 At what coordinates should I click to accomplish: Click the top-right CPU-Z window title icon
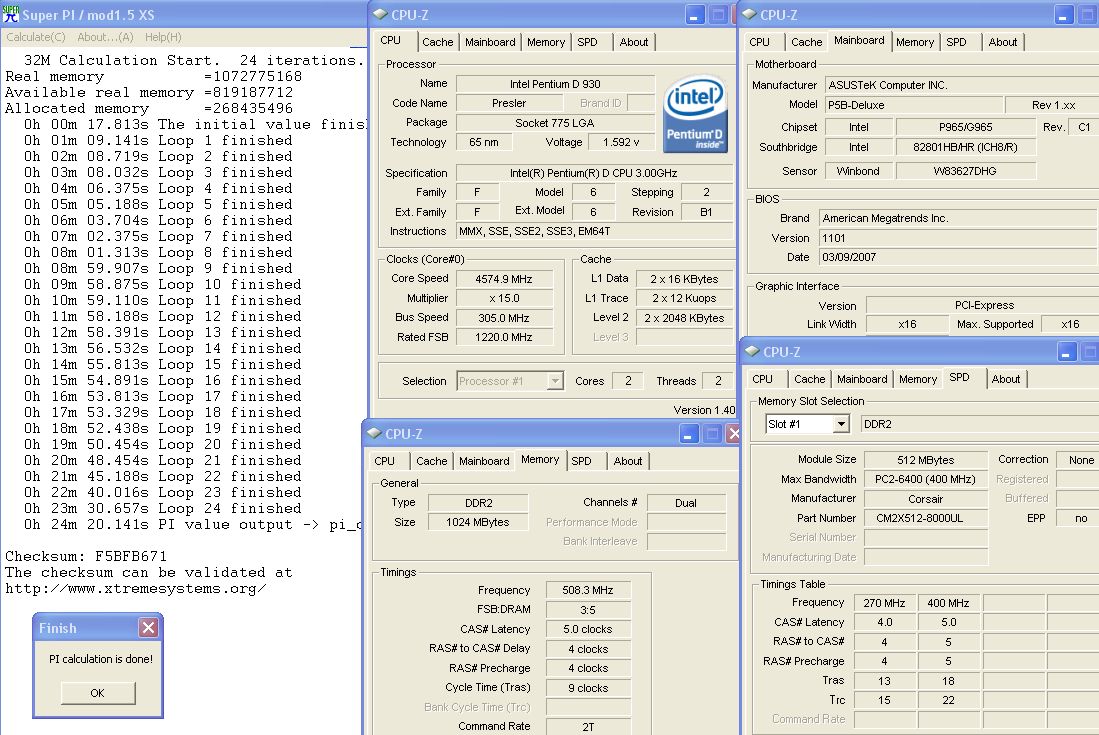[749, 14]
